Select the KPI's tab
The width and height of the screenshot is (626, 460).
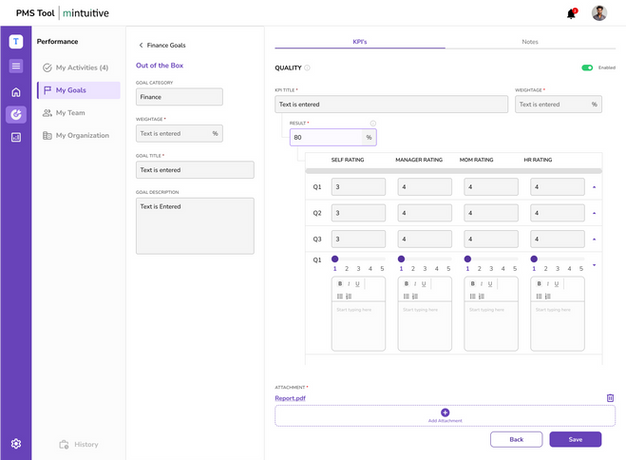pyautogui.click(x=361, y=42)
